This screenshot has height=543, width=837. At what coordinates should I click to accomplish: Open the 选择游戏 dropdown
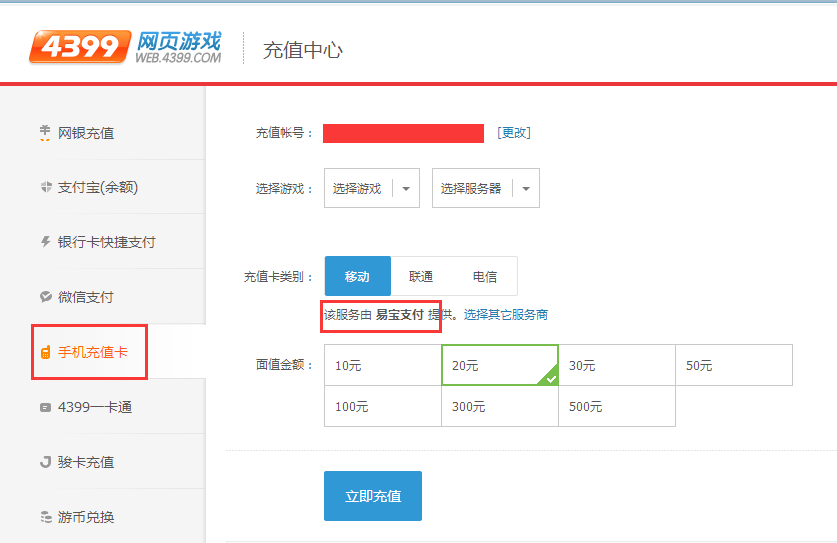tap(372, 188)
